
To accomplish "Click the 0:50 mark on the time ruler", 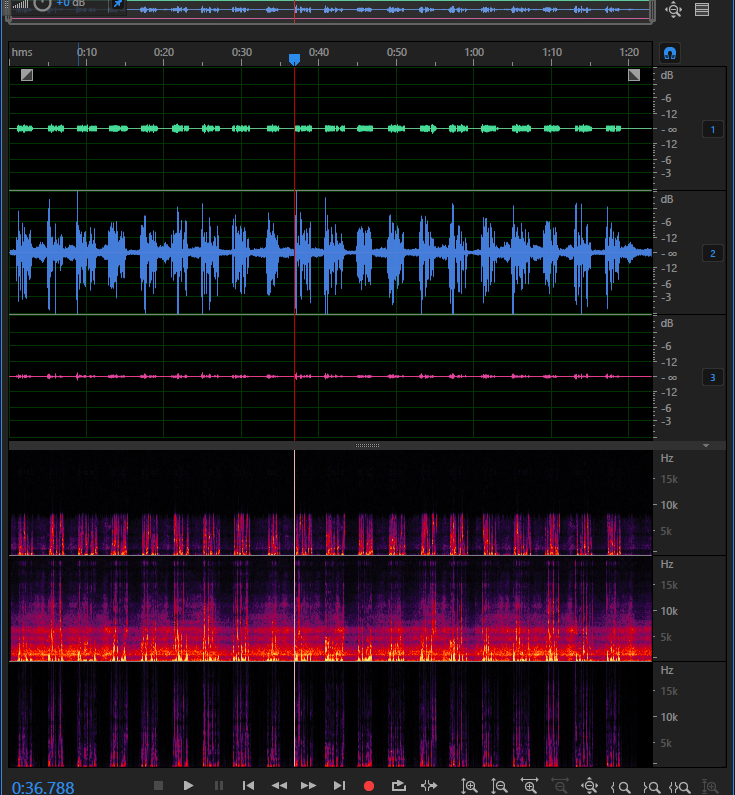I will click(397, 52).
